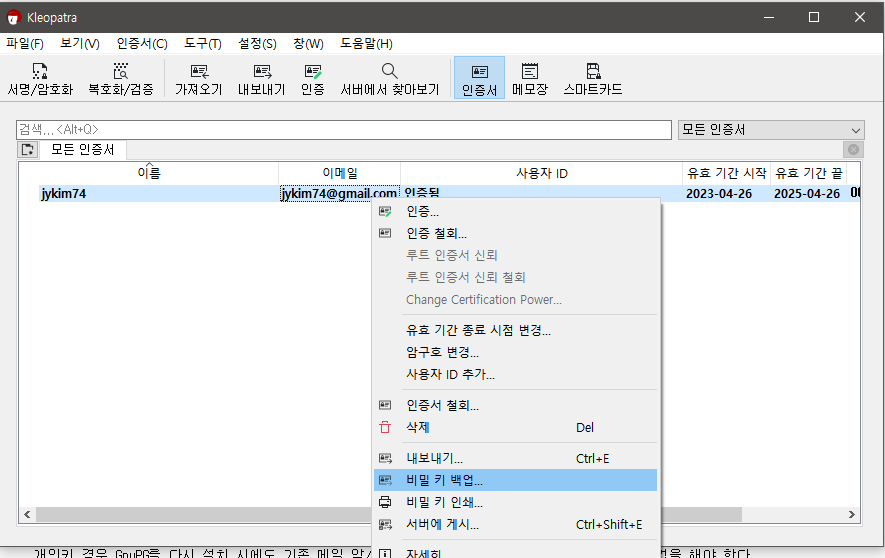Open the Sign/Encrypt (서명/암호화) tool

click(x=40, y=79)
